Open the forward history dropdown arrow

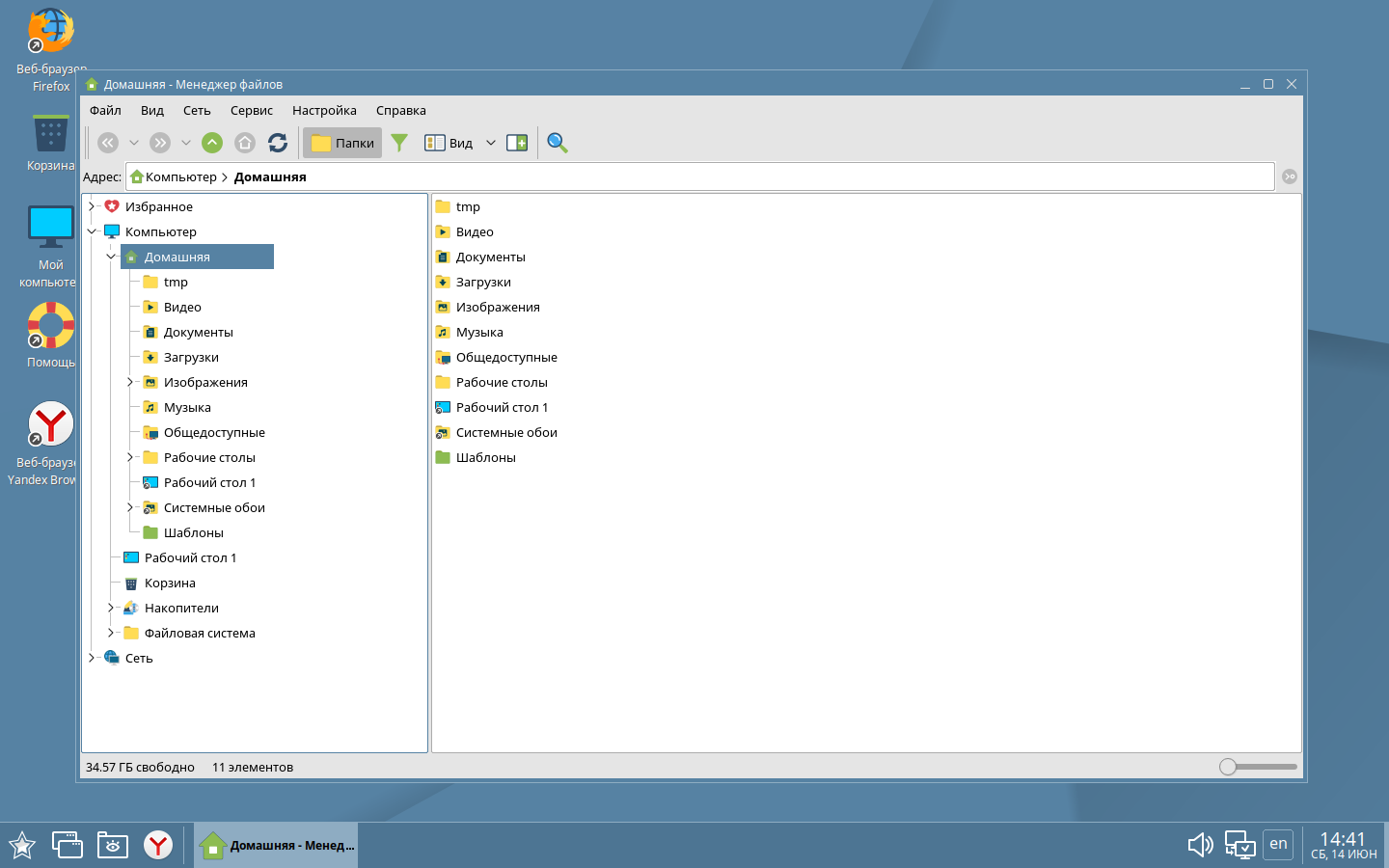tap(186, 143)
